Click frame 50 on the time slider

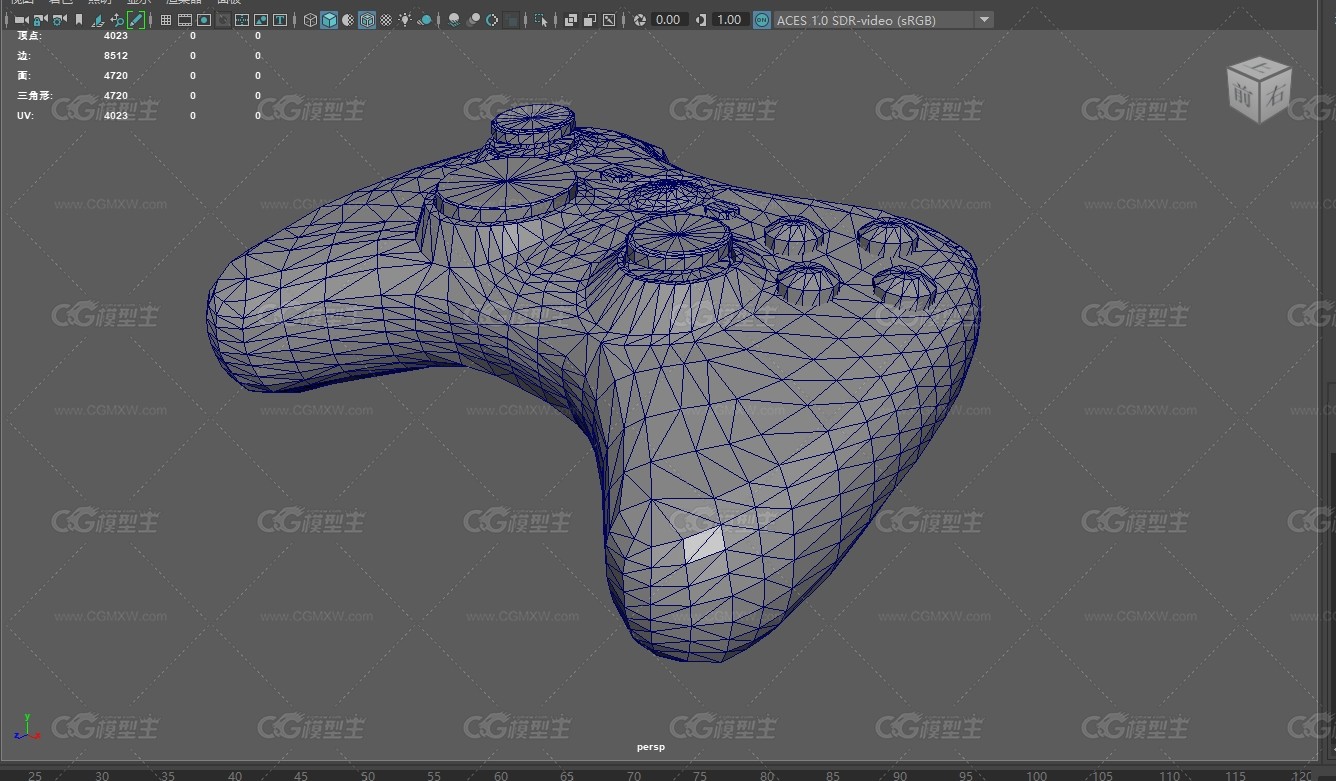368,775
